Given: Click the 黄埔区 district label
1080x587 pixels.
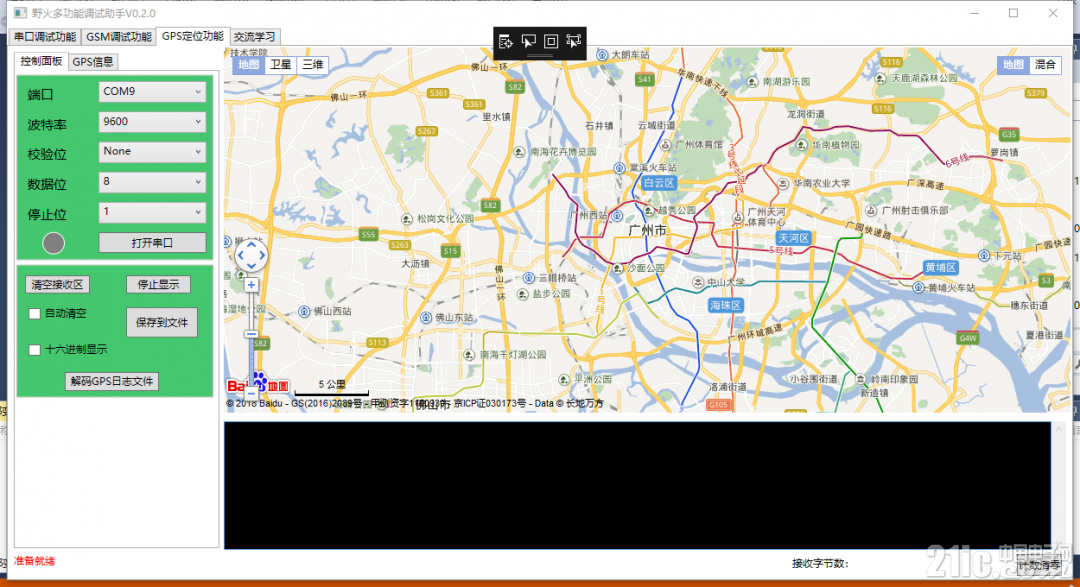Looking at the screenshot, I should click(941, 267).
